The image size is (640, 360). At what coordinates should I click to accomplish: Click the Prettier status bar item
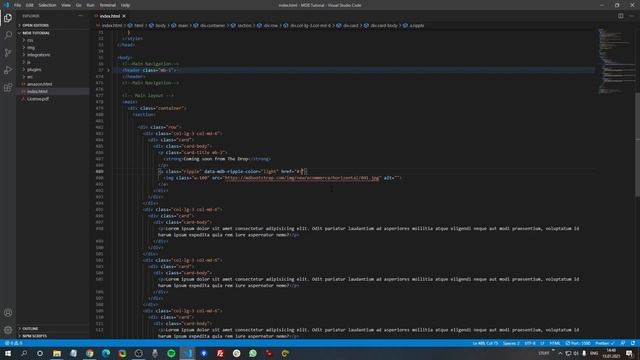point(604,343)
